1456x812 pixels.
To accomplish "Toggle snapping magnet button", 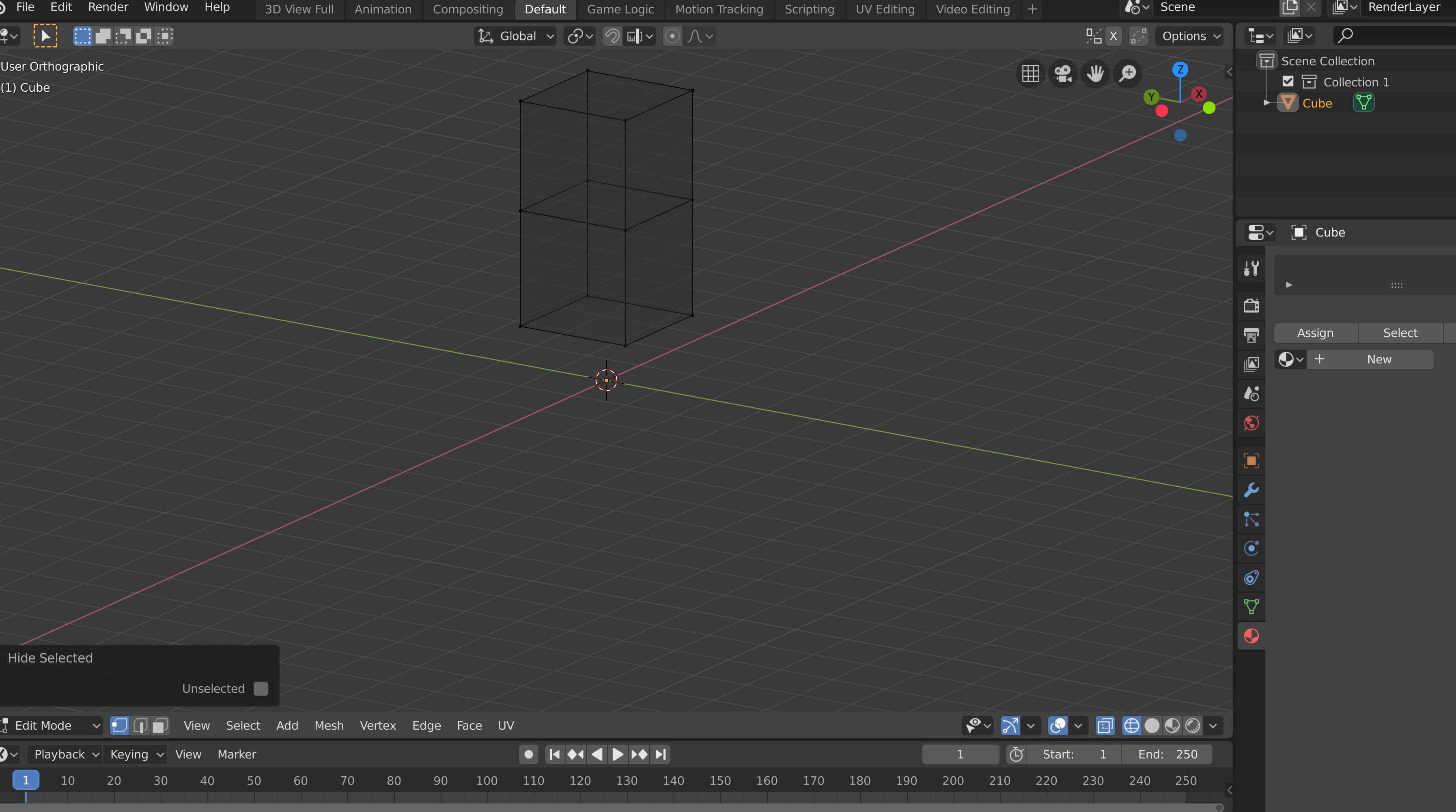I will click(x=612, y=36).
